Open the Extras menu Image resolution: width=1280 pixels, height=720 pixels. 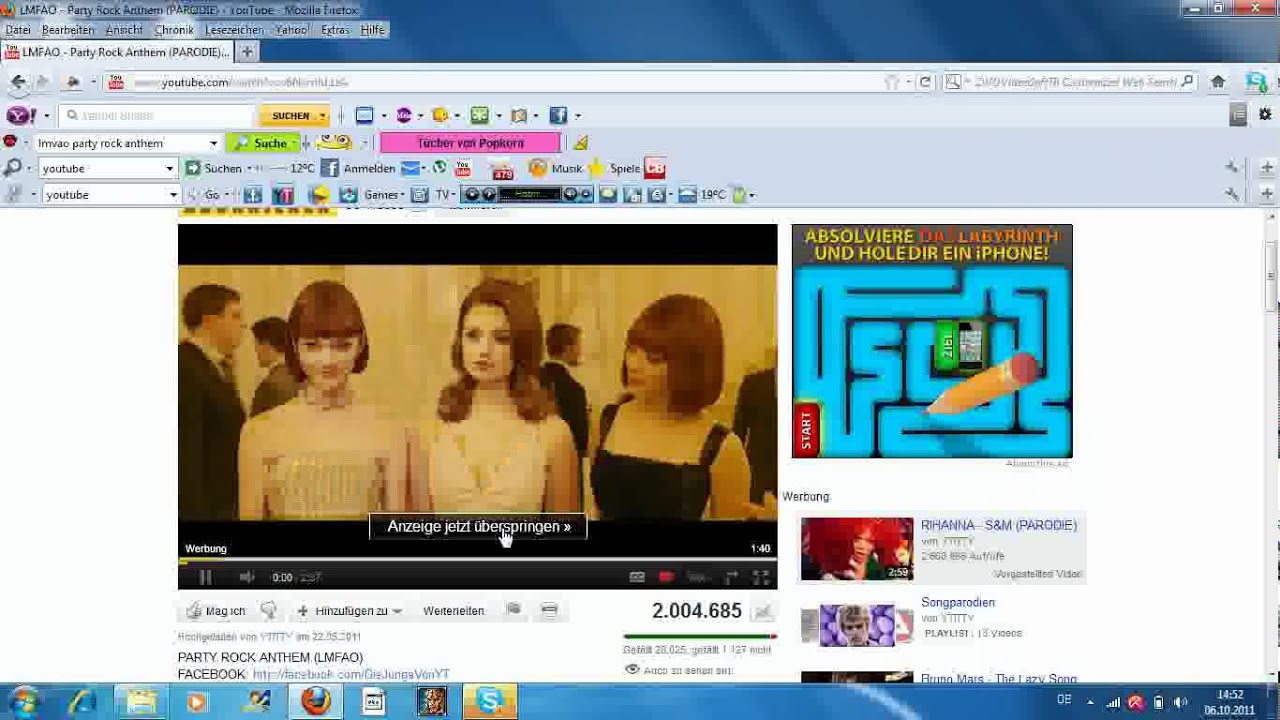335,30
